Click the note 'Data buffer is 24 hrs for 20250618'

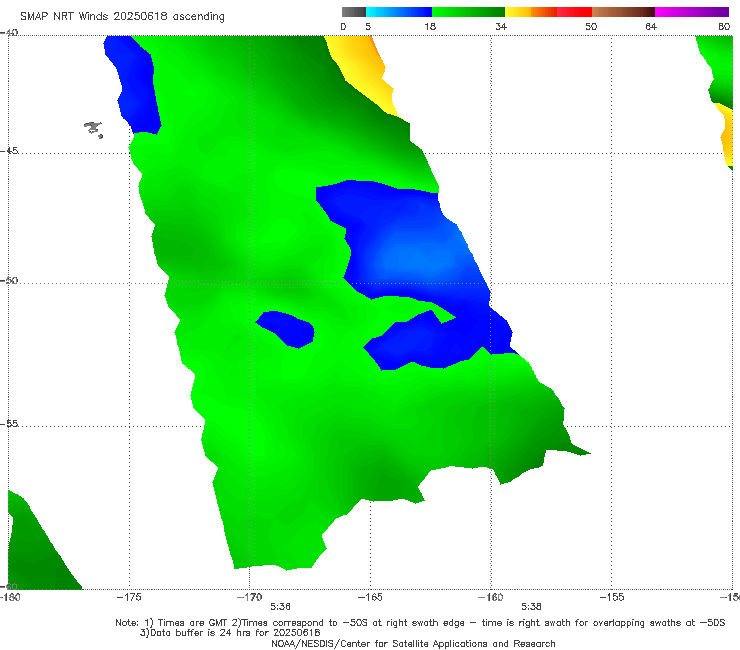coord(230,633)
